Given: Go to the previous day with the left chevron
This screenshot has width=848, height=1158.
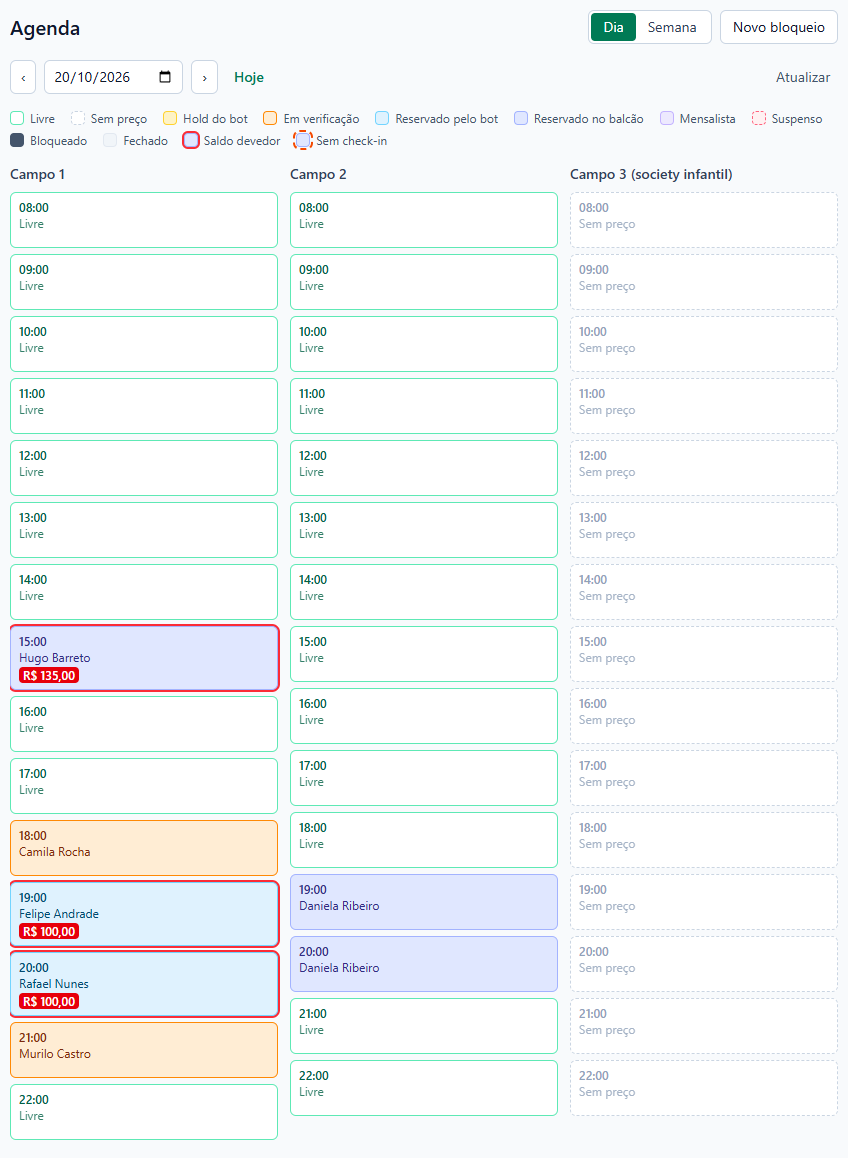Looking at the screenshot, I should coord(23,77).
